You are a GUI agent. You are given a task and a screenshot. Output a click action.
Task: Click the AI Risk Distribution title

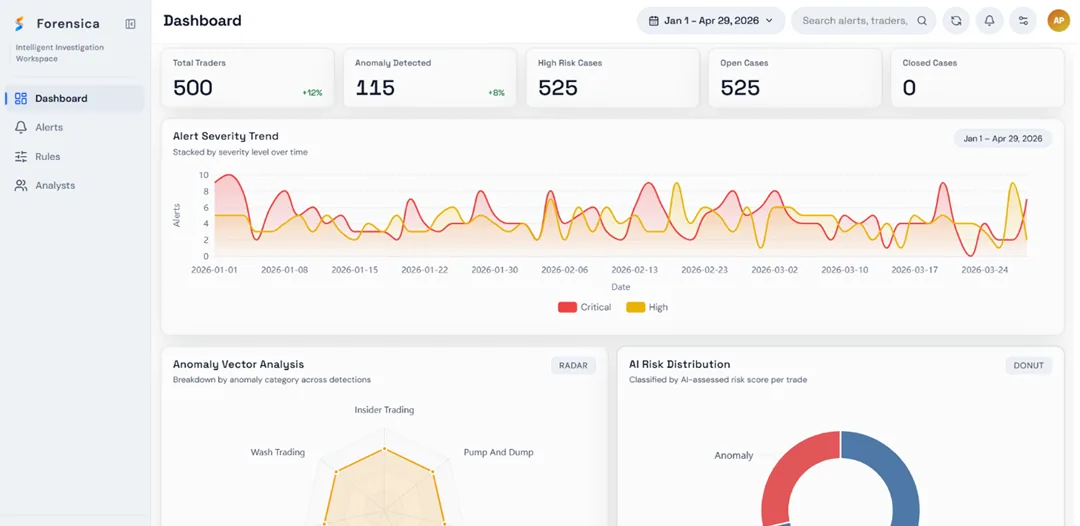click(679, 364)
